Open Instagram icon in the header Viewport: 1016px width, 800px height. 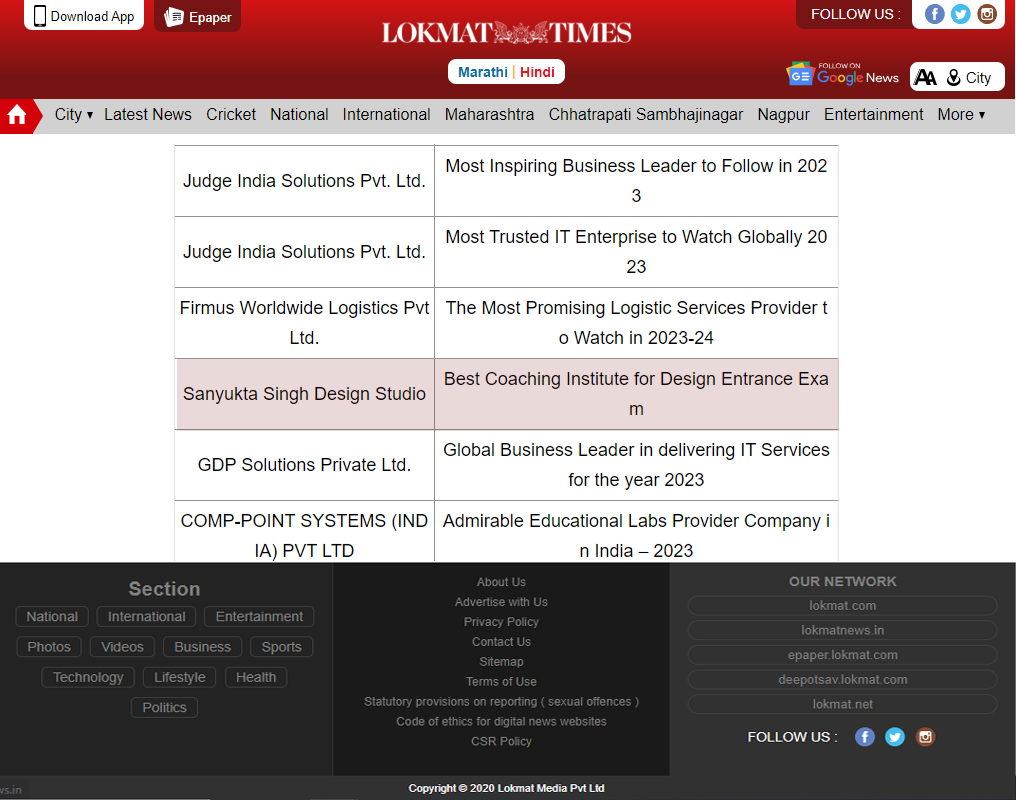tap(987, 14)
